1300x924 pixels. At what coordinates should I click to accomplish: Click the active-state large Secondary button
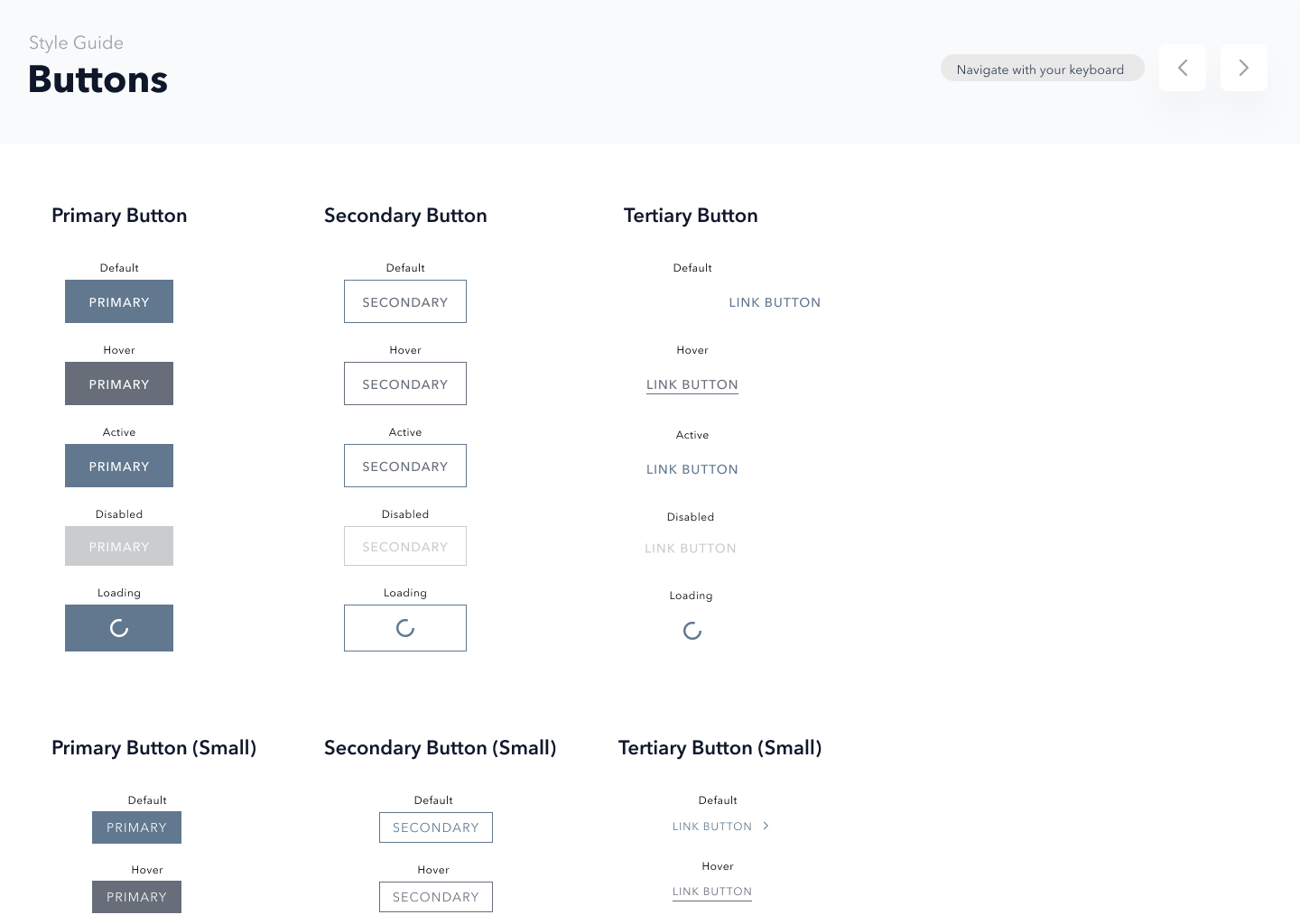click(405, 466)
